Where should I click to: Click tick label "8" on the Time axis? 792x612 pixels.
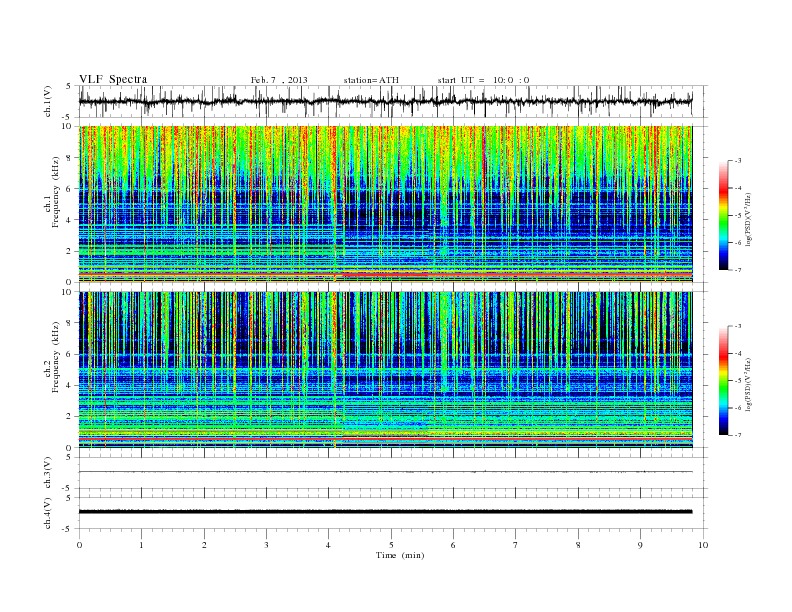(578, 545)
